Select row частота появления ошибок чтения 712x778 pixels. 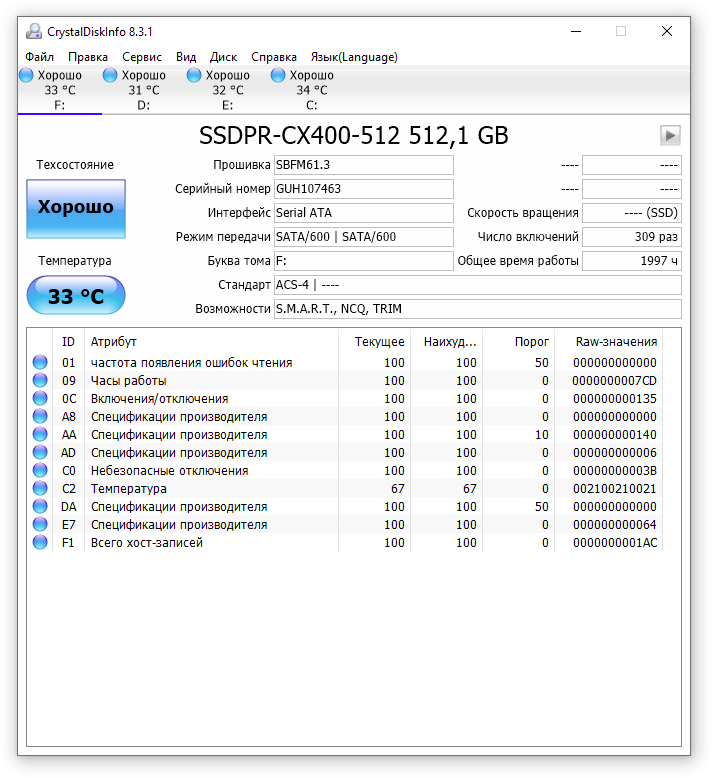(345, 363)
